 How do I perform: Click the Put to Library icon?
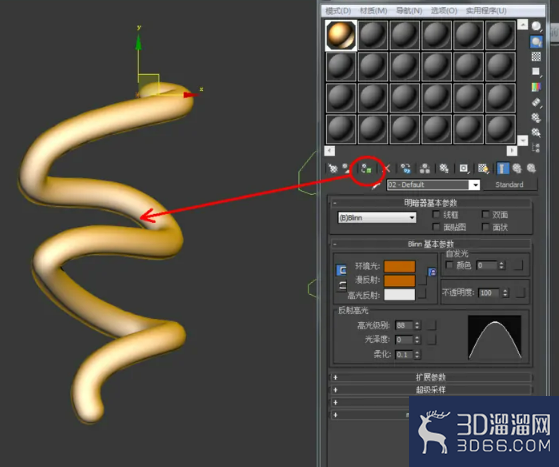tap(444, 168)
